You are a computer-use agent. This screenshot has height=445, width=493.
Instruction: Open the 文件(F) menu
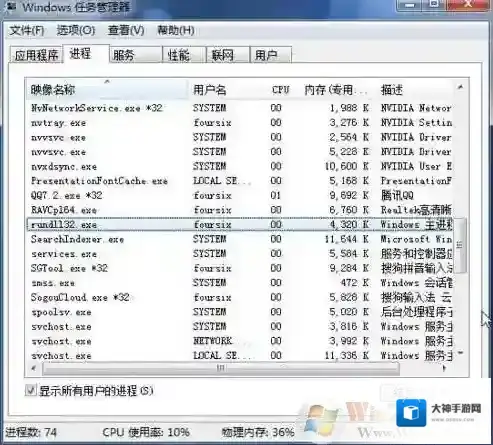26,31
